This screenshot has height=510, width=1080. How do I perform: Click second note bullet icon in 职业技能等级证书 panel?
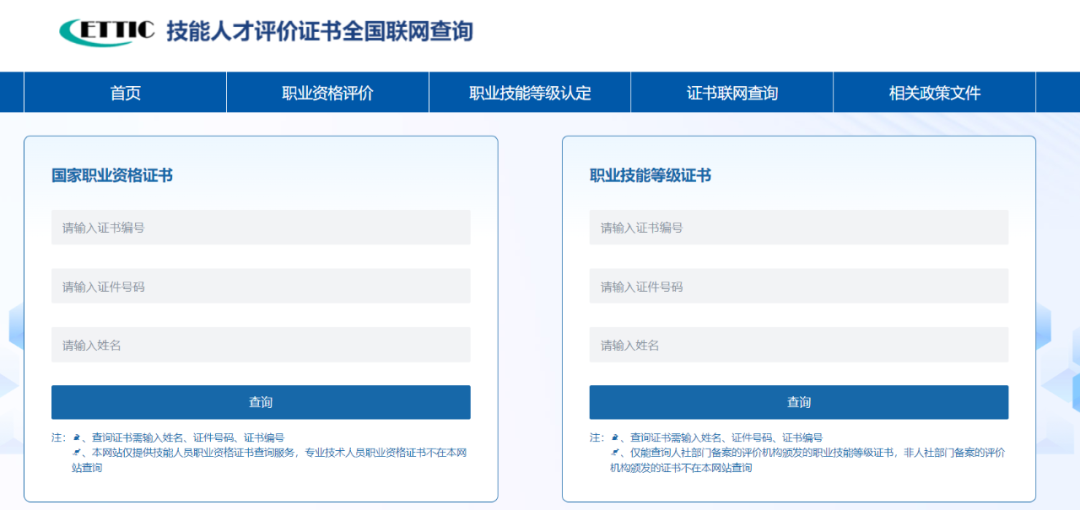pyautogui.click(x=615, y=453)
